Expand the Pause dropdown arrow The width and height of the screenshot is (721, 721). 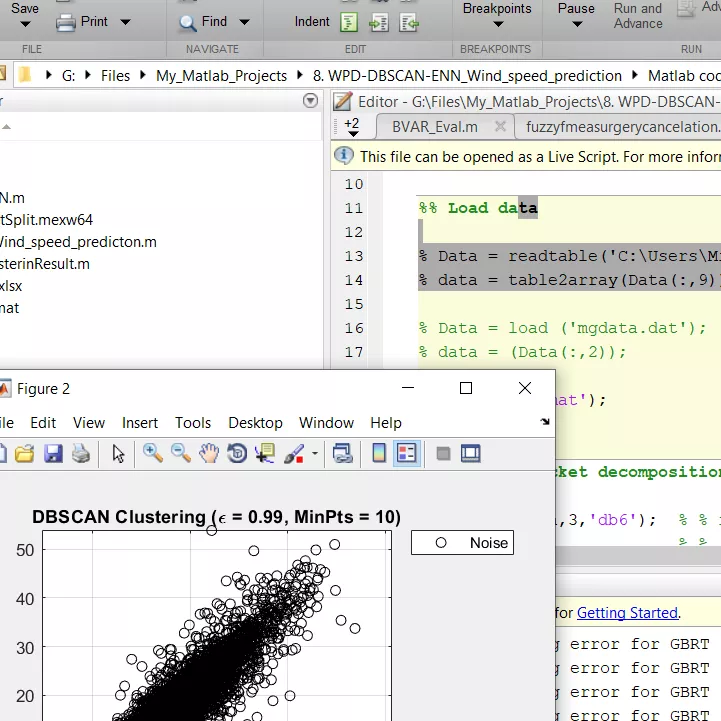(x=577, y=24)
